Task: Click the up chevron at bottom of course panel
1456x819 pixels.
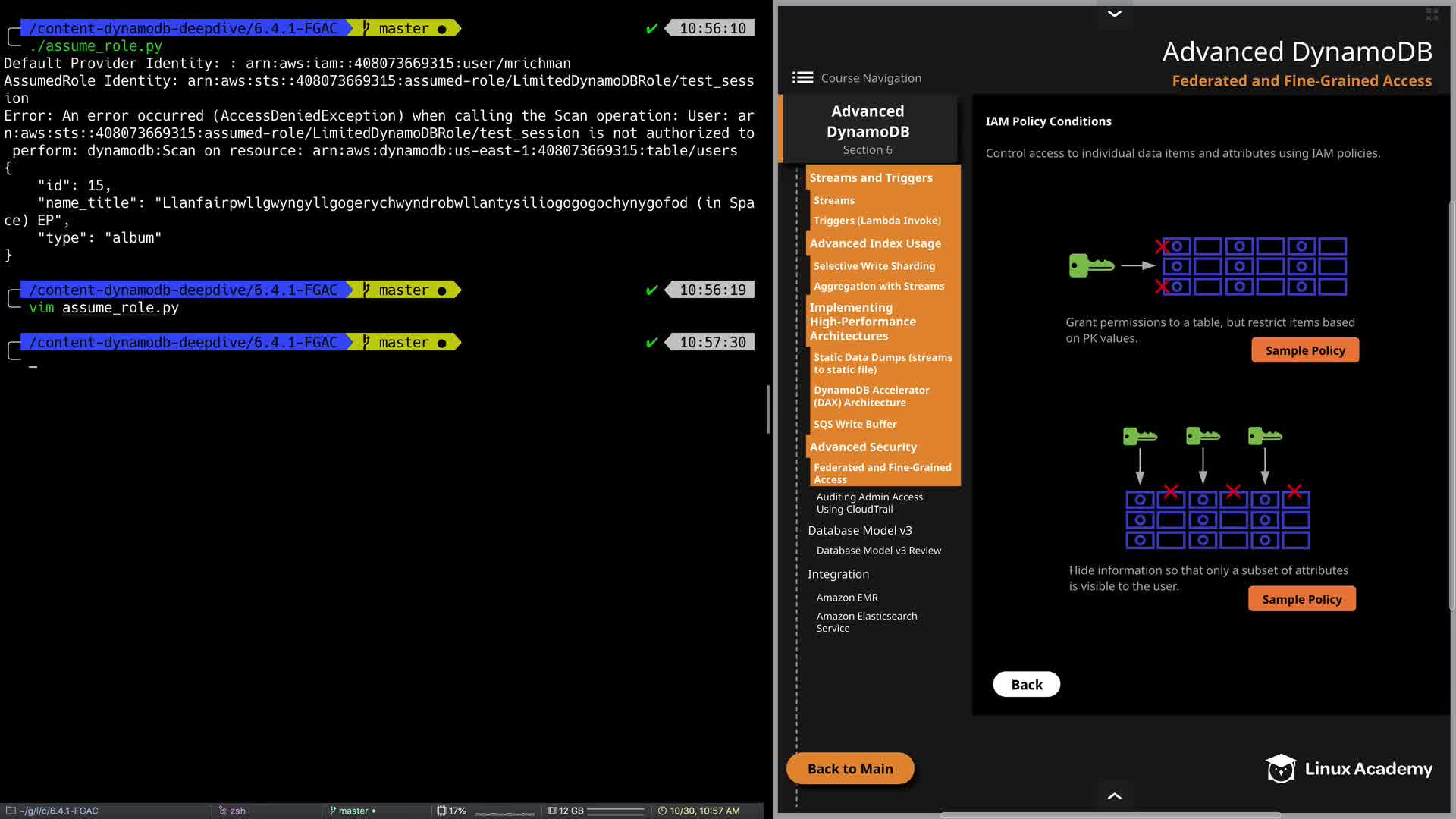Action: [x=1114, y=795]
